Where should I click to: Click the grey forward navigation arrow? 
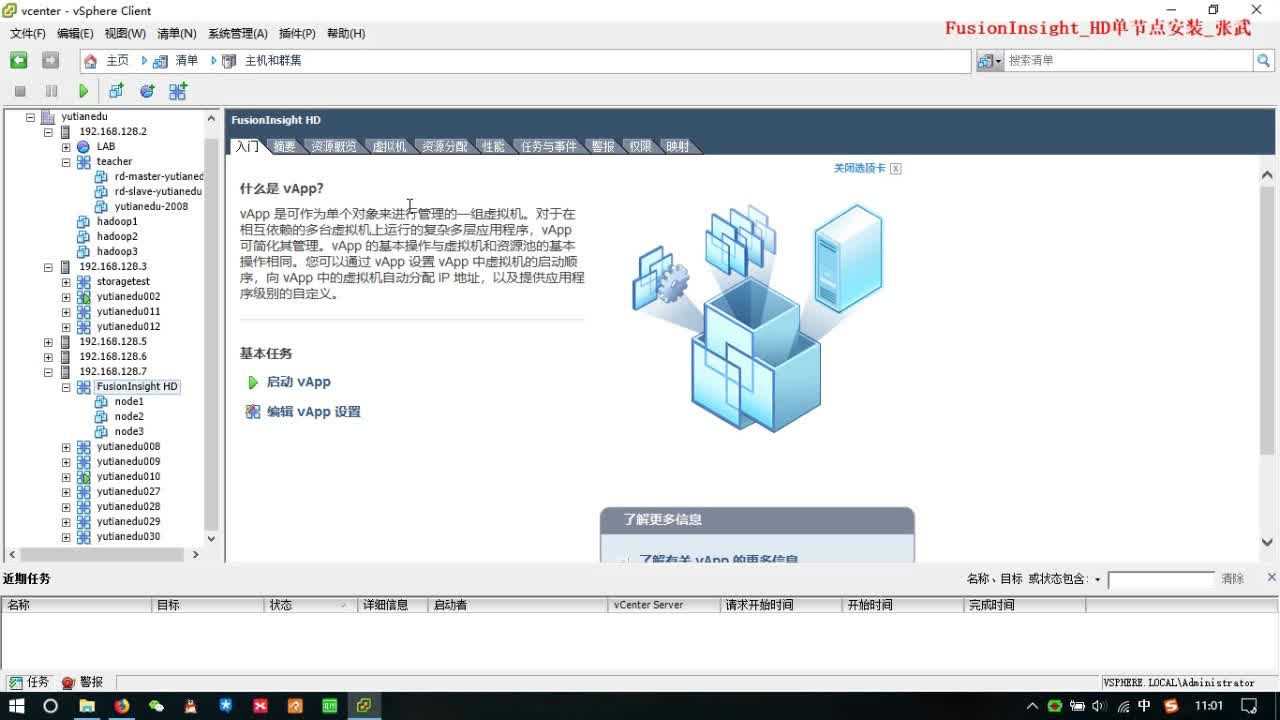point(50,61)
